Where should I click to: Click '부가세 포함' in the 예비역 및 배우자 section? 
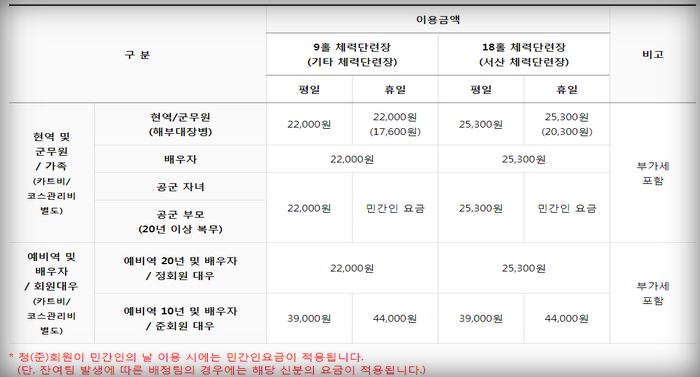pos(653,293)
